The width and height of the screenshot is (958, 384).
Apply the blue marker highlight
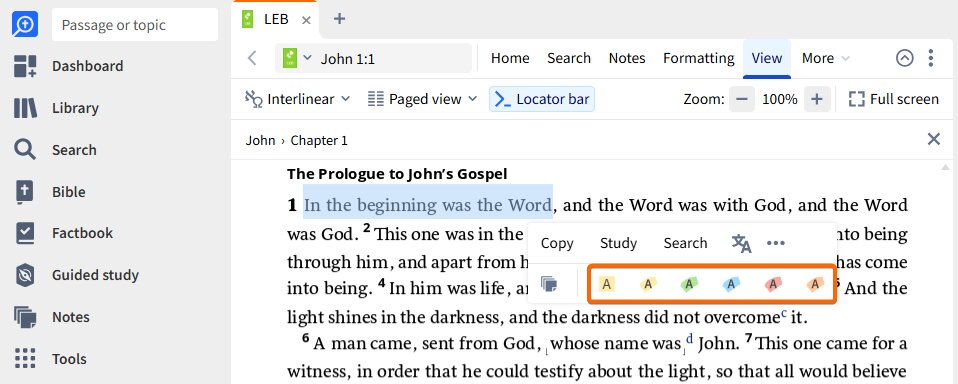(x=731, y=284)
